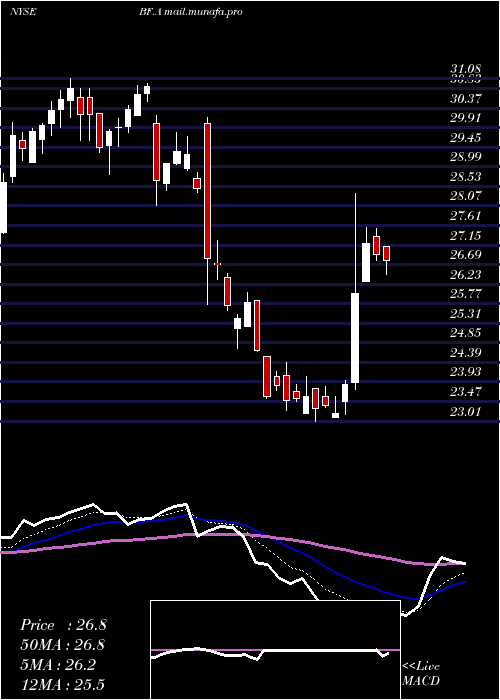Select the 23.01 price axis label
500x700 pixels.
click(x=465, y=411)
